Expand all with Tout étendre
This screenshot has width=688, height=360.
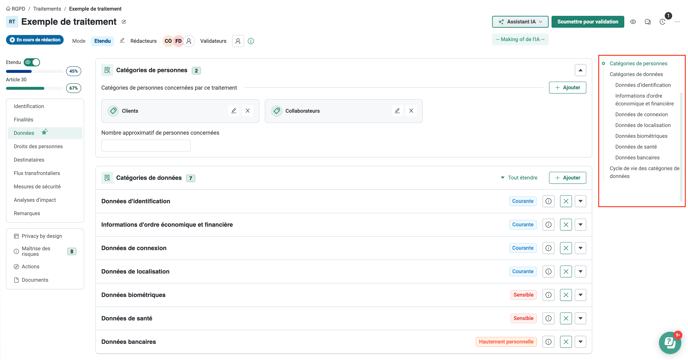click(519, 178)
